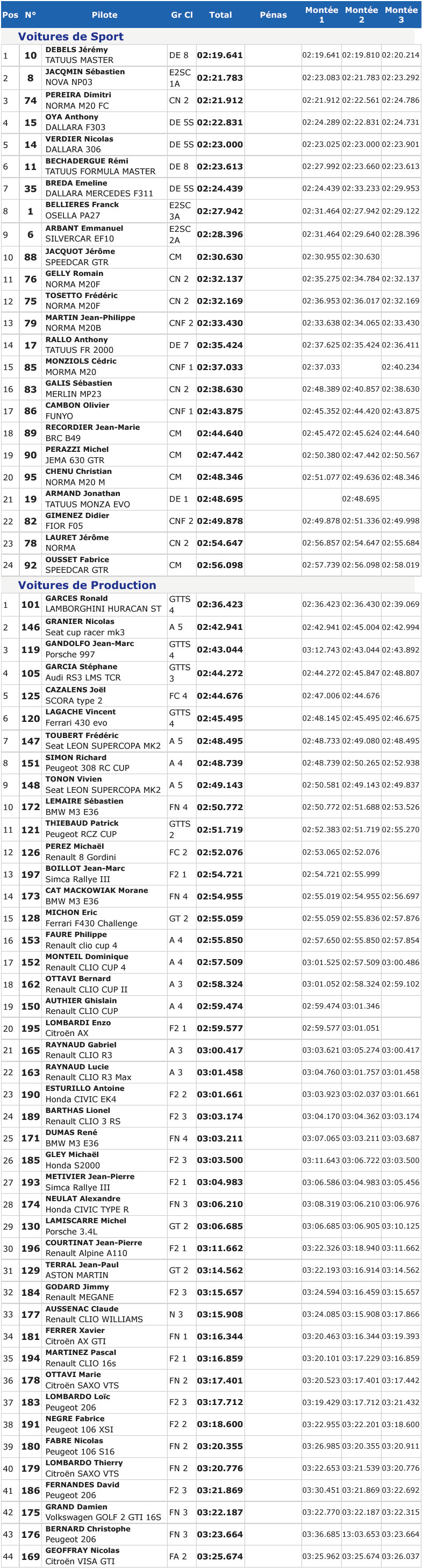Click the 'Montée 1' column header

click(321, 15)
